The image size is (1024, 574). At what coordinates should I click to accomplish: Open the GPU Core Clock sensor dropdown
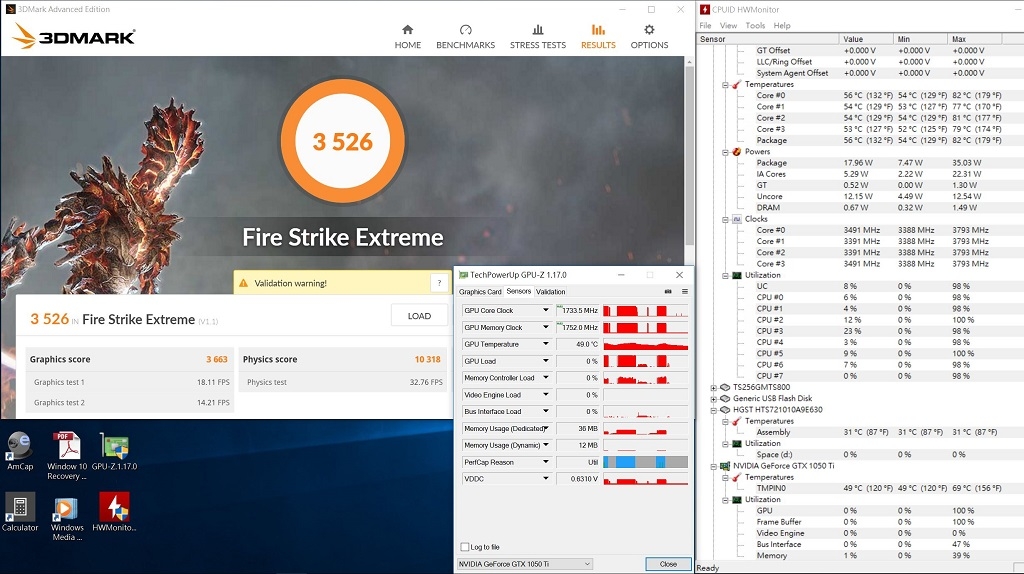[545, 310]
